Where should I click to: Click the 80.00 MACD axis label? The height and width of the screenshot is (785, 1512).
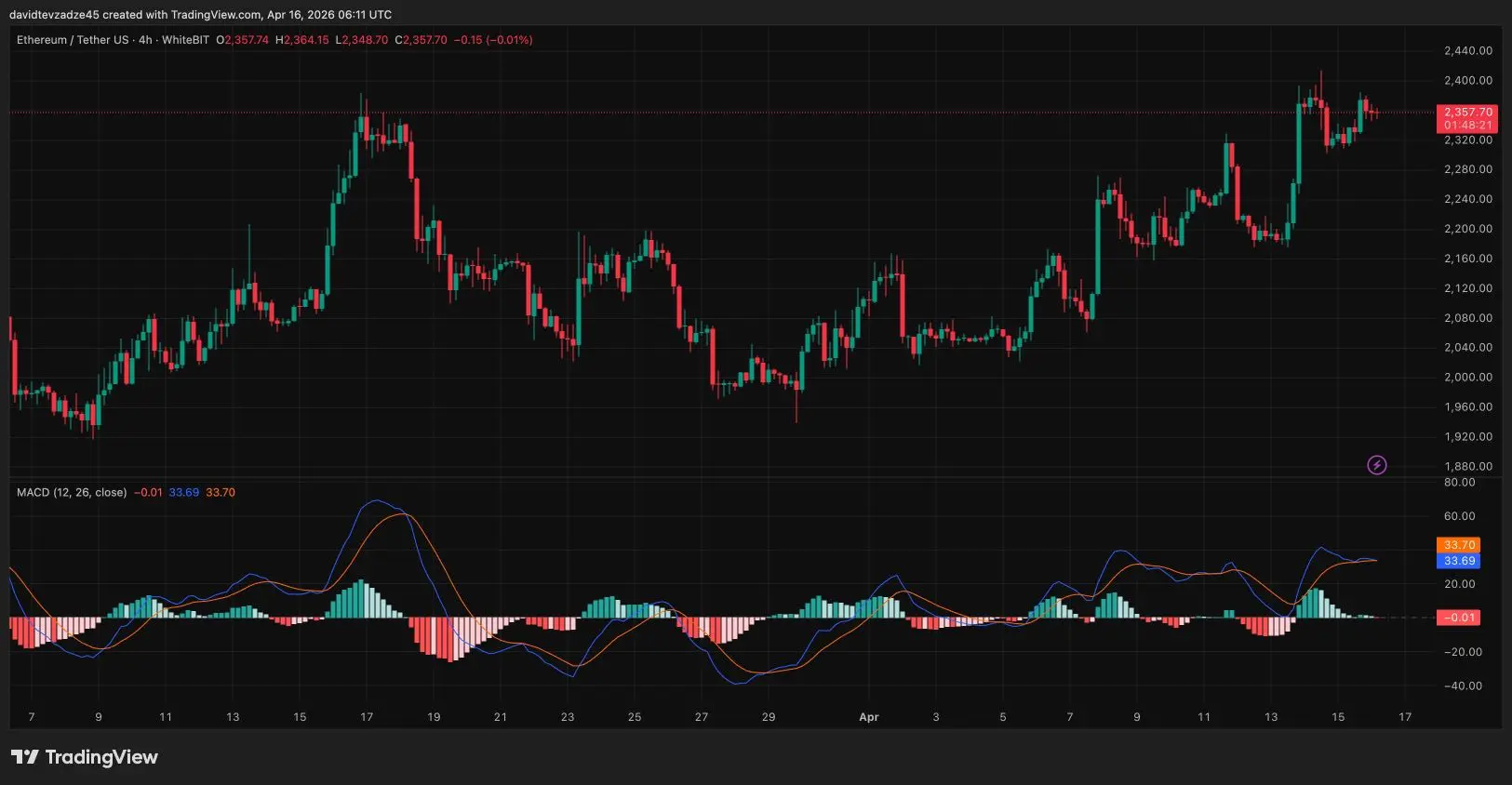point(1460,482)
